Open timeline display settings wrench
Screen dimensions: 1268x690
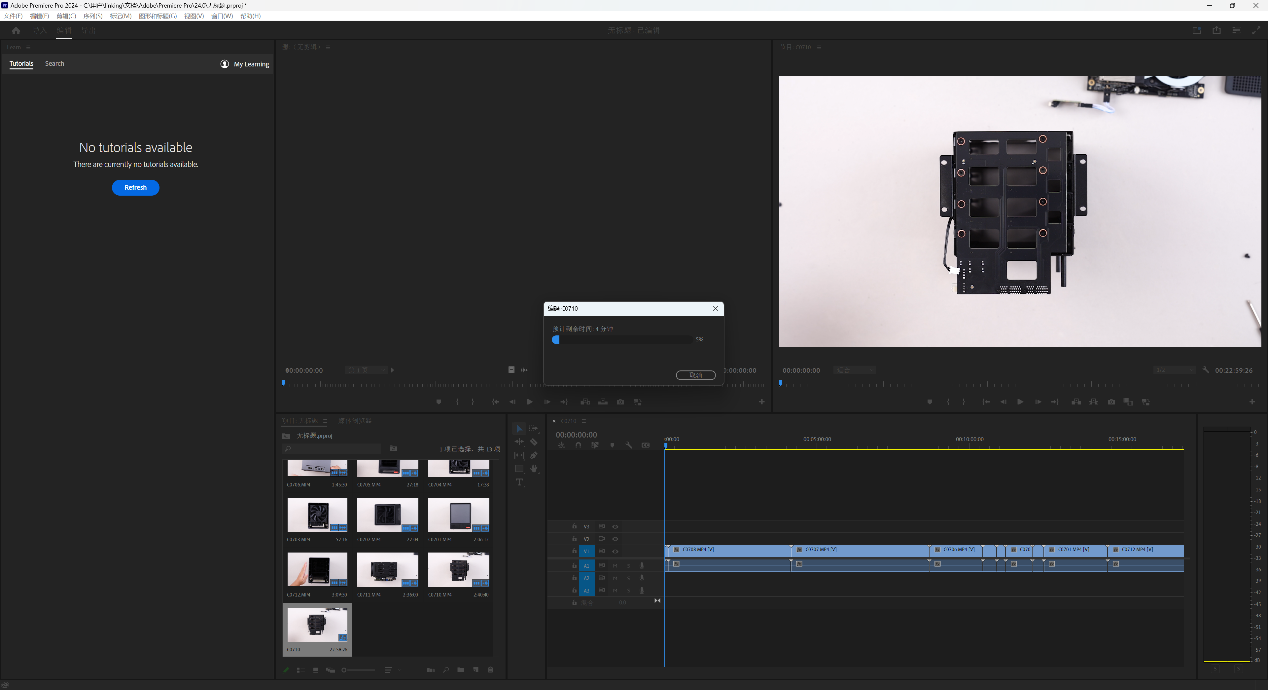(628, 445)
